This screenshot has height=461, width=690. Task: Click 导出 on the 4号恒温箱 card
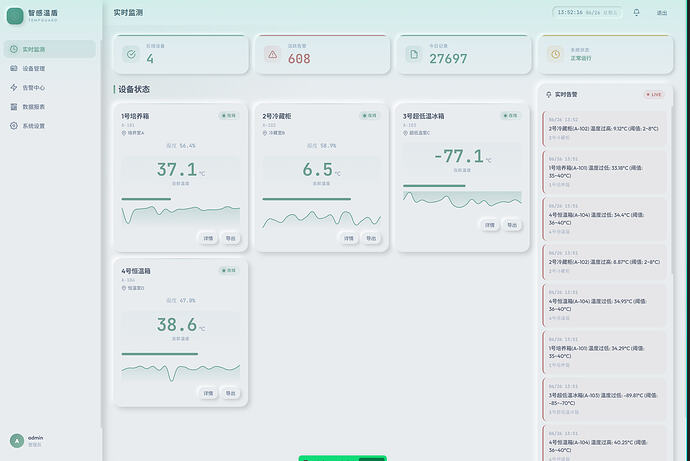[x=231, y=393]
